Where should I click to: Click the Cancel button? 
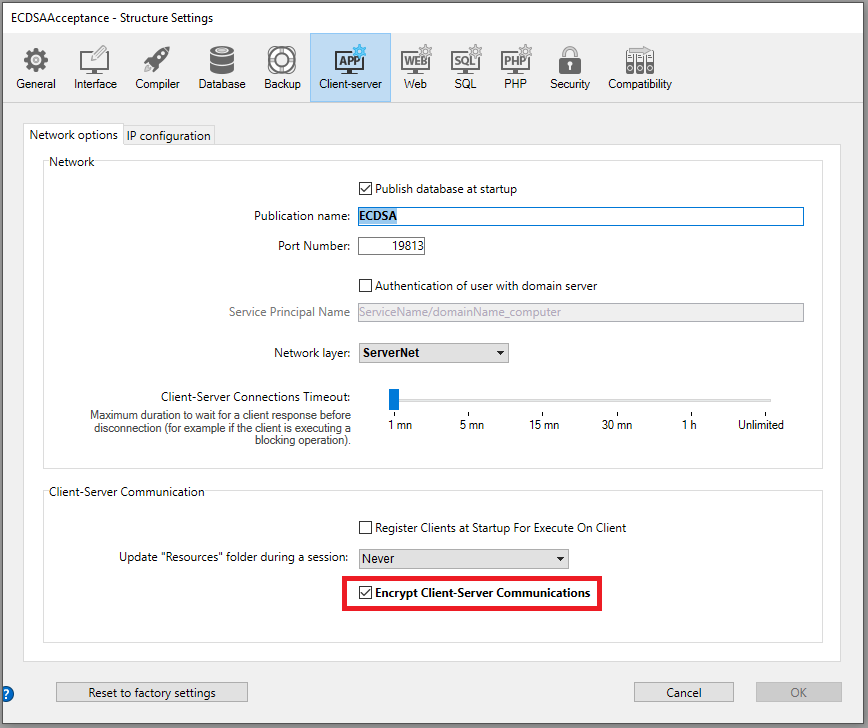pyautogui.click(x=684, y=693)
